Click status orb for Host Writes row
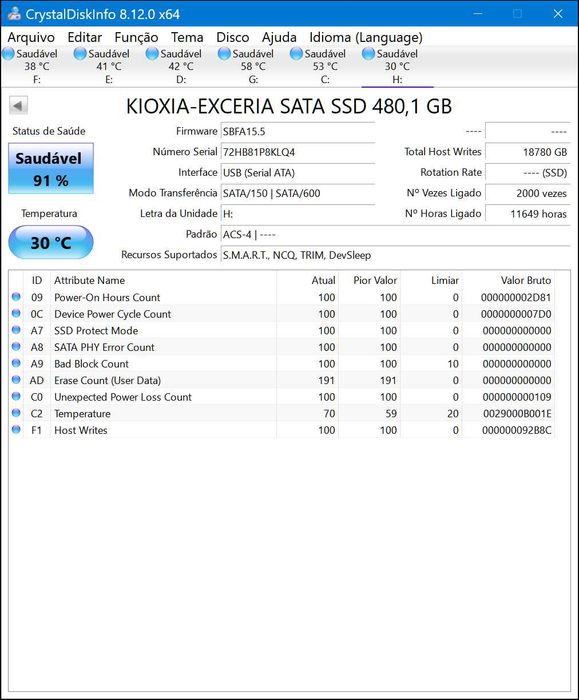The height and width of the screenshot is (700, 579). [16, 429]
